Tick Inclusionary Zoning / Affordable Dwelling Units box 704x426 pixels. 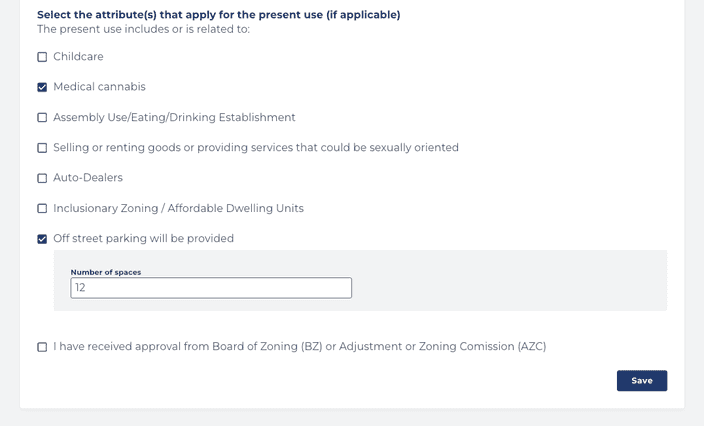(42, 209)
